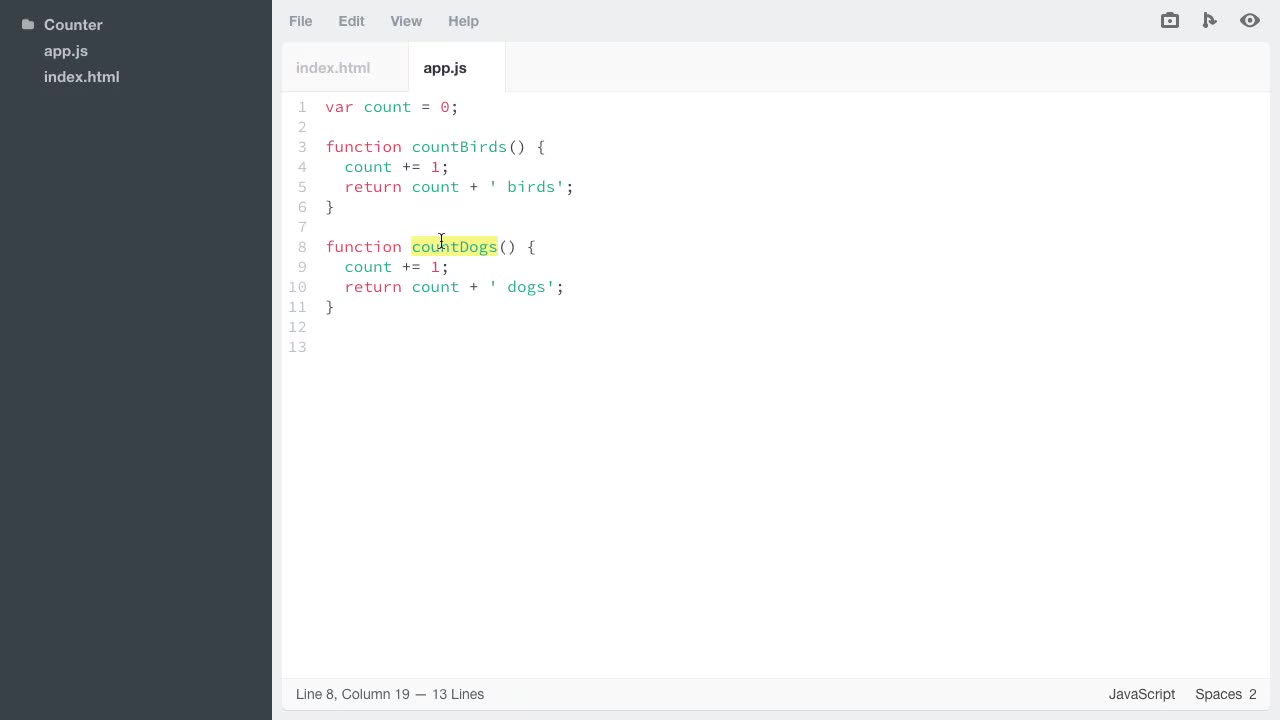Click line number 5 in the gutter
Image resolution: width=1280 pixels, height=720 pixels.
point(302,187)
